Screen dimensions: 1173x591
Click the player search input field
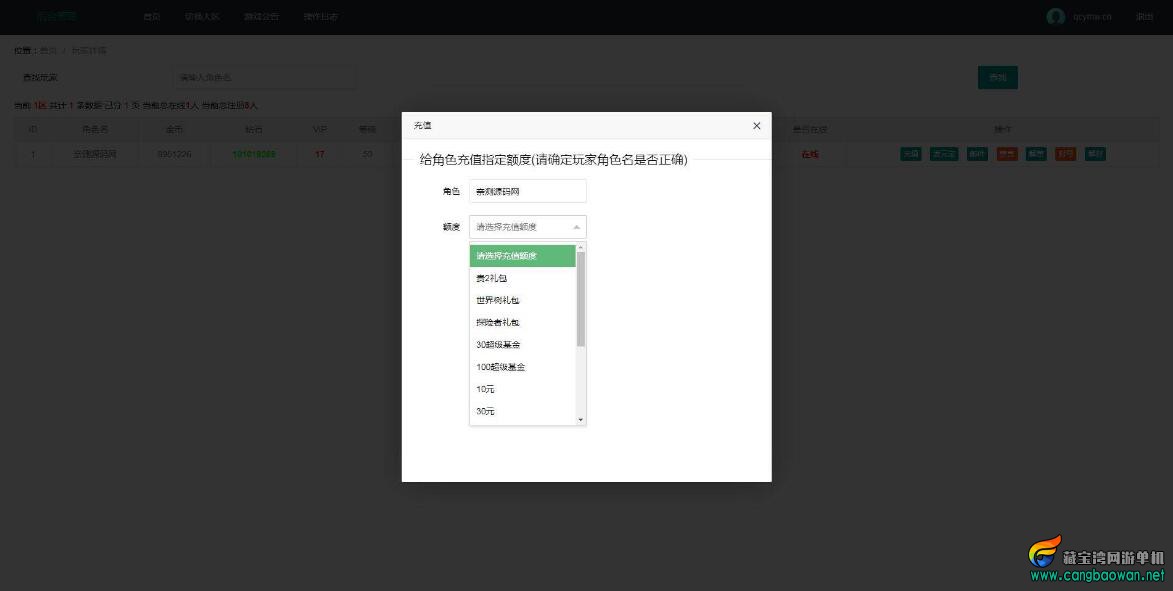(x=265, y=77)
